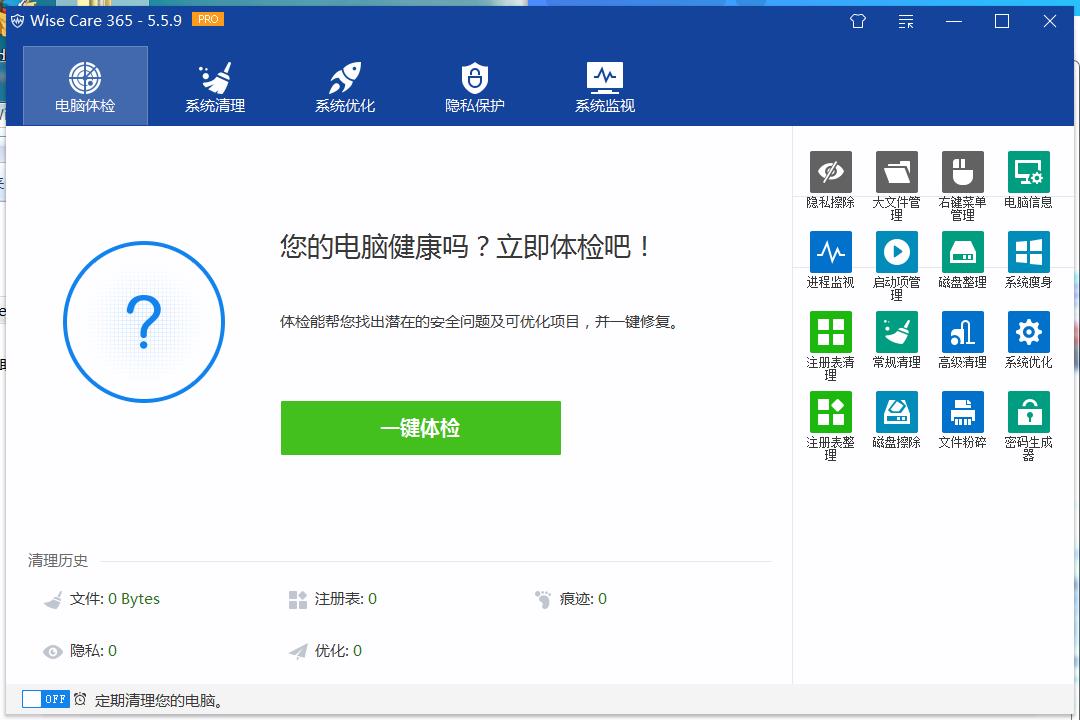Image resolution: width=1080 pixels, height=720 pixels.
Task: Open 常规清理 common cleaner
Action: click(896, 330)
